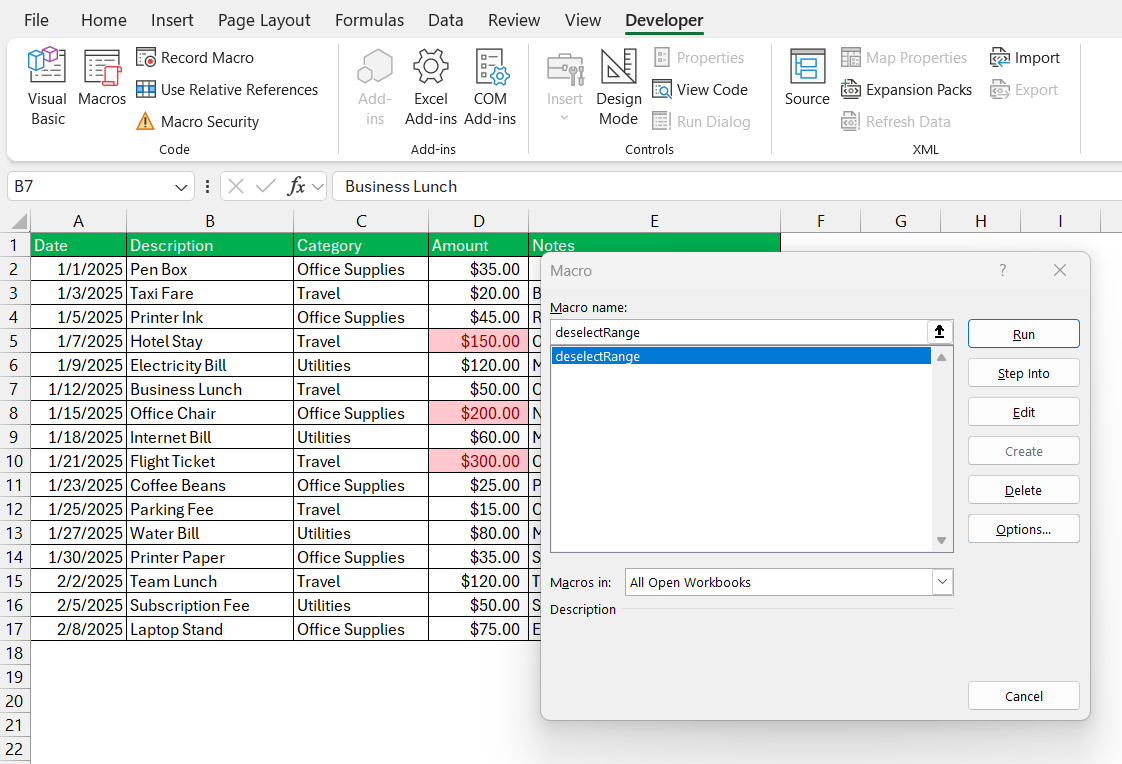Viewport: 1122px width, 764px height.
Task: Click View Code
Action: click(700, 89)
